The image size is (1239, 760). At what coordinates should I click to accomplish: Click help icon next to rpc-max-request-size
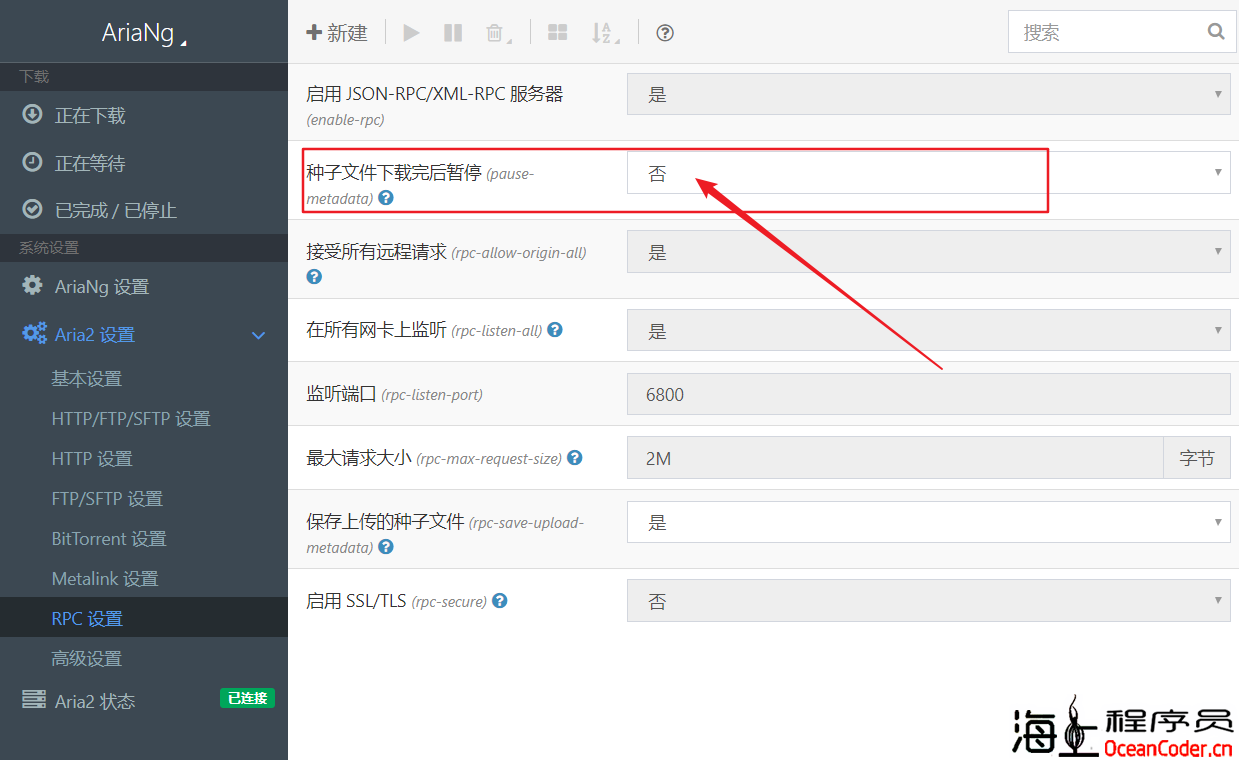[575, 458]
